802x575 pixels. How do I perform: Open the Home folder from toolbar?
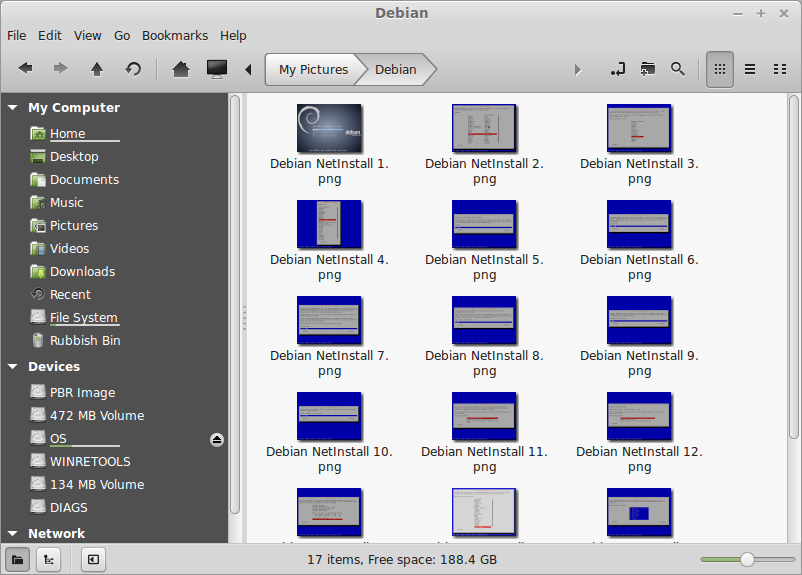tap(181, 69)
